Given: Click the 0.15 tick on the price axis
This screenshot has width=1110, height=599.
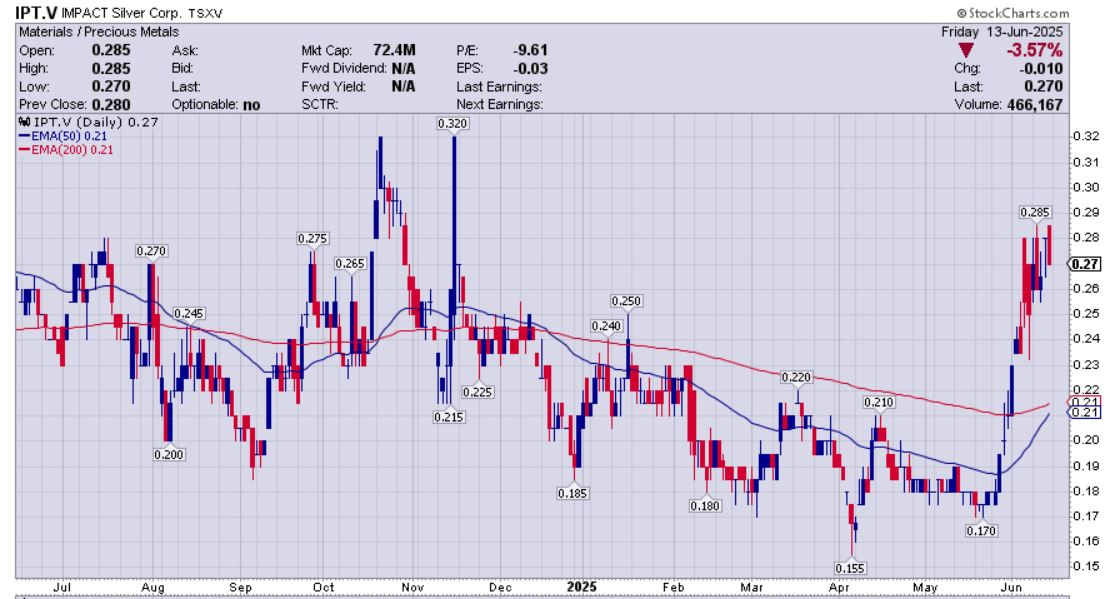Looking at the screenshot, I should click(1086, 566).
